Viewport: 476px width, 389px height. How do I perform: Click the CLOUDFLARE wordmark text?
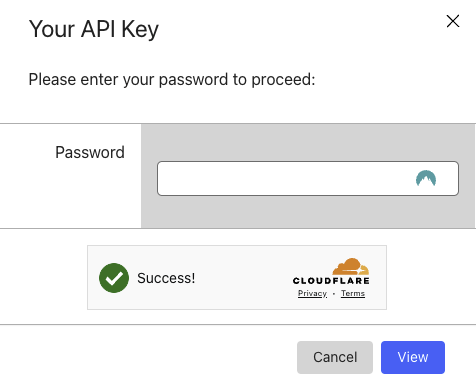[x=331, y=281]
